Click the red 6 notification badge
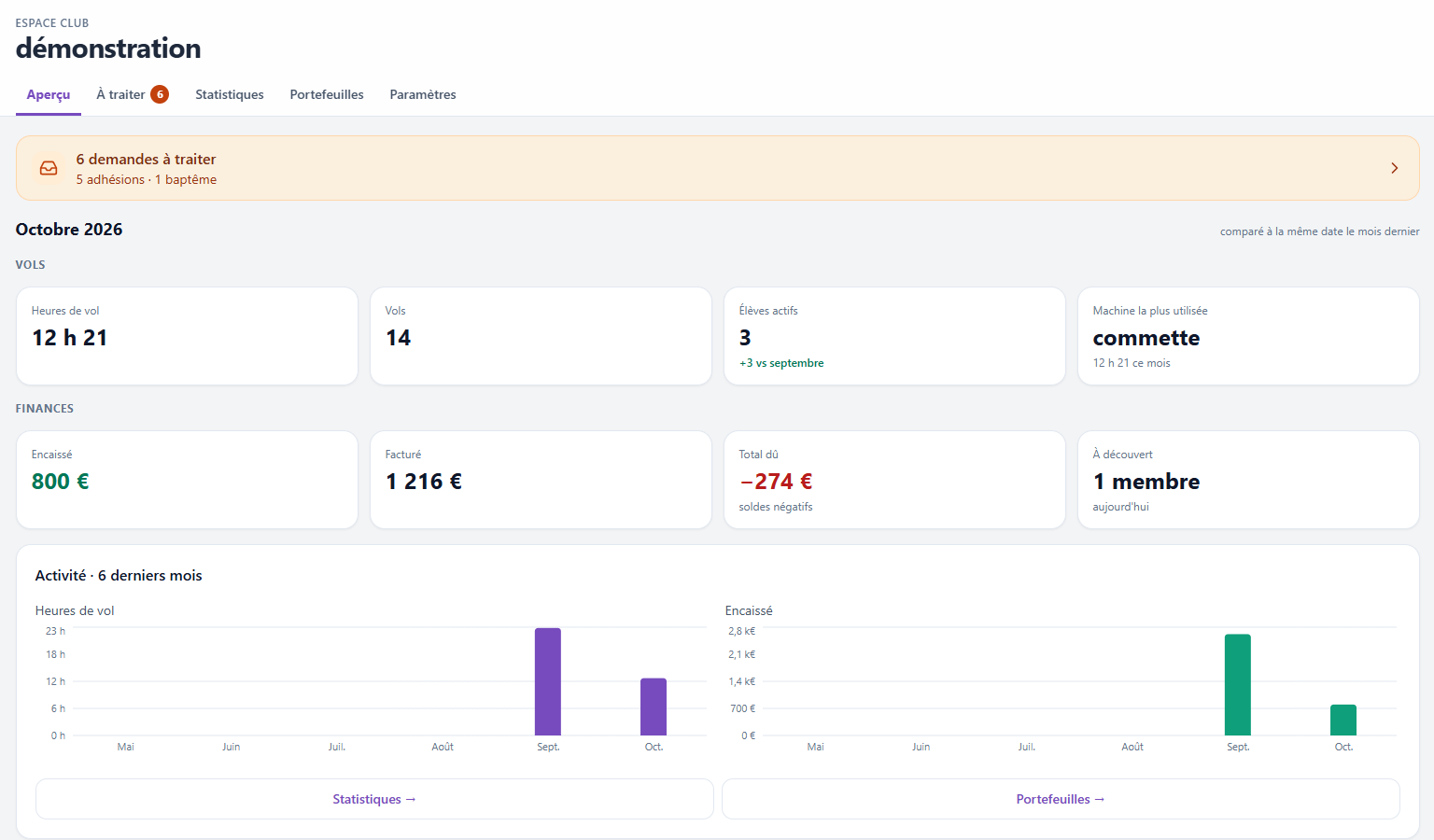 point(160,94)
